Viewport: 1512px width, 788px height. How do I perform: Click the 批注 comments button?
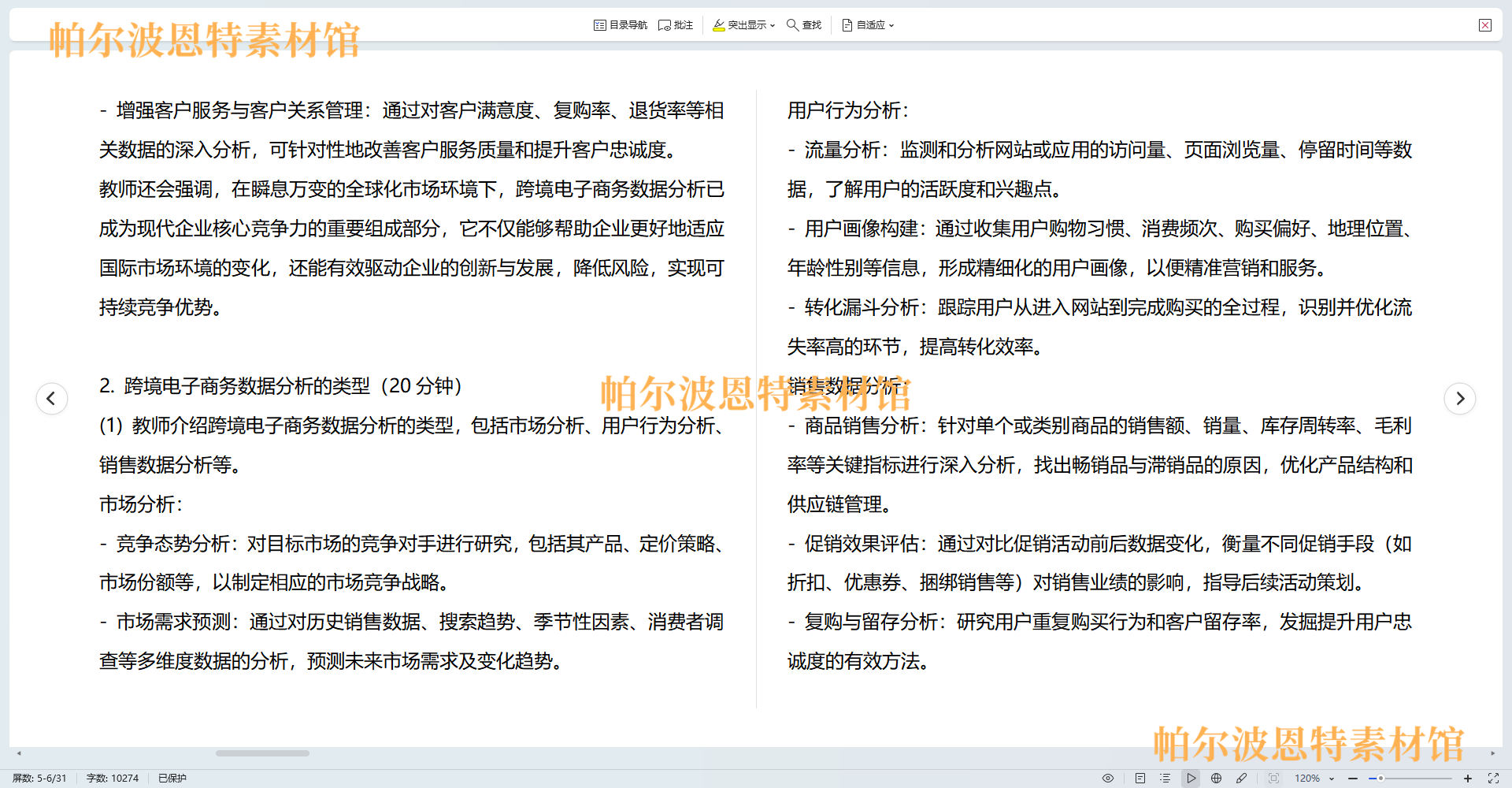[x=676, y=25]
